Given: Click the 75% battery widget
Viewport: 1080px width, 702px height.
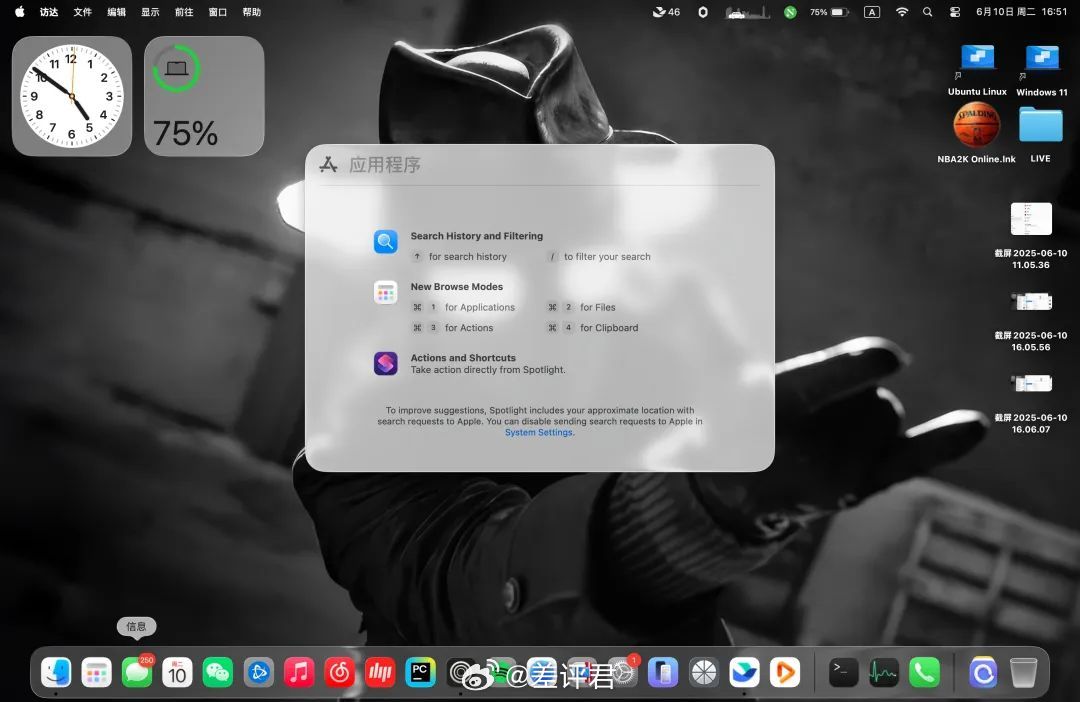Looking at the screenshot, I should [204, 96].
